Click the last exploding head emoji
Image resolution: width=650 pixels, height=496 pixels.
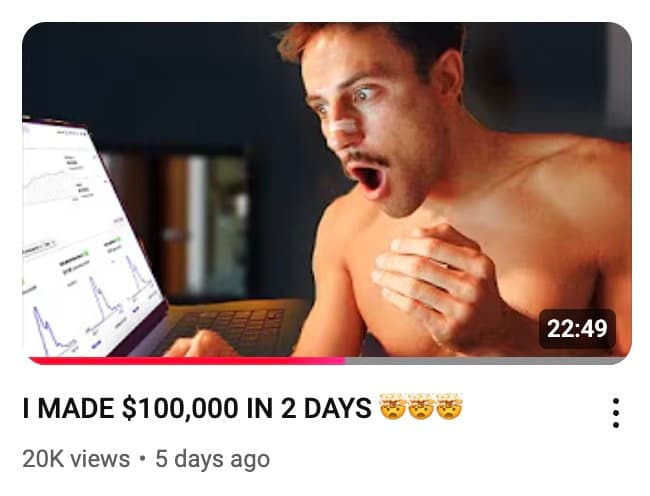pyautogui.click(x=449, y=407)
